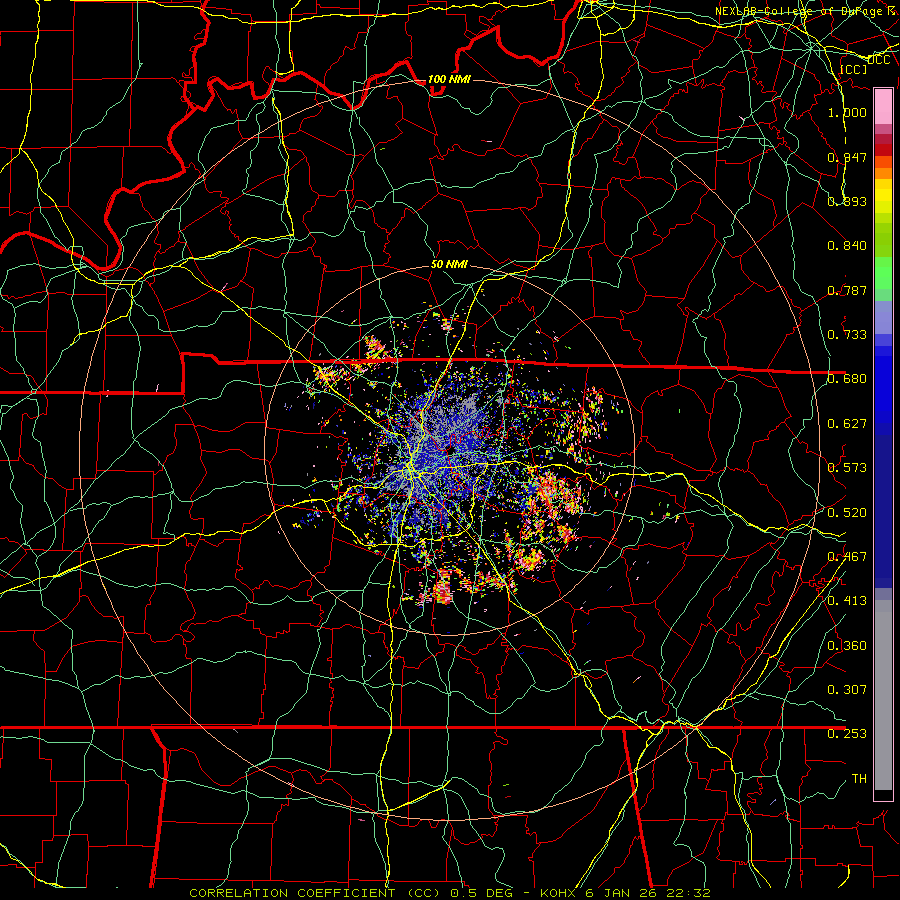Click the dense gray-blue echo core at radar center

(x=445, y=451)
